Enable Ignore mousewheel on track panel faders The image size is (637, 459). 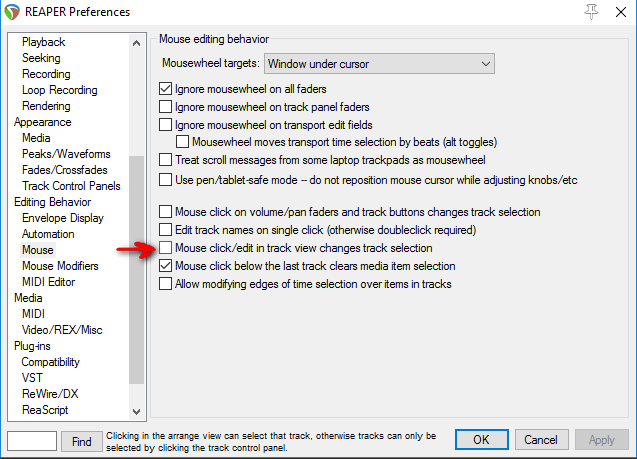pyautogui.click(x=165, y=107)
